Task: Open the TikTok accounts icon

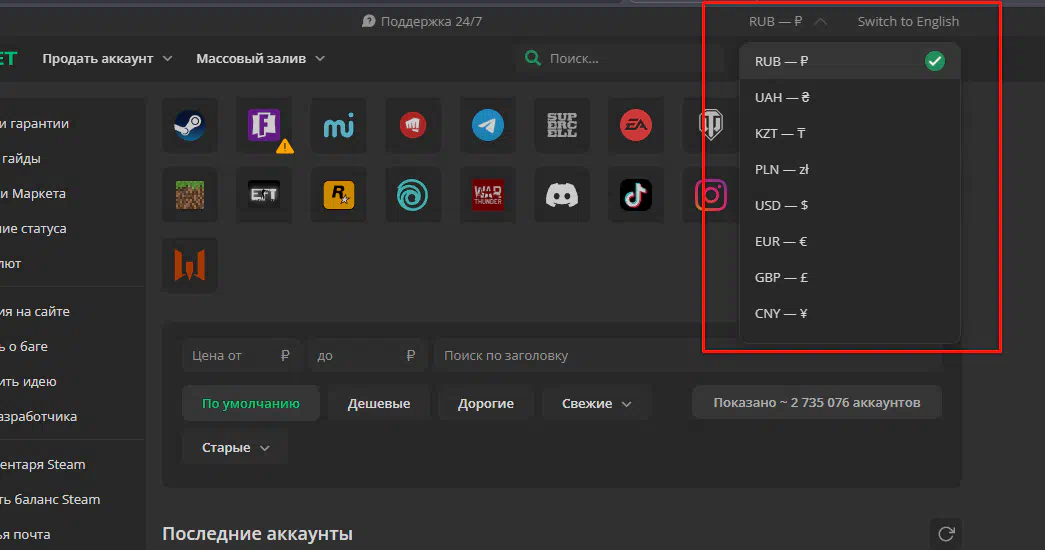Action: click(x=636, y=195)
